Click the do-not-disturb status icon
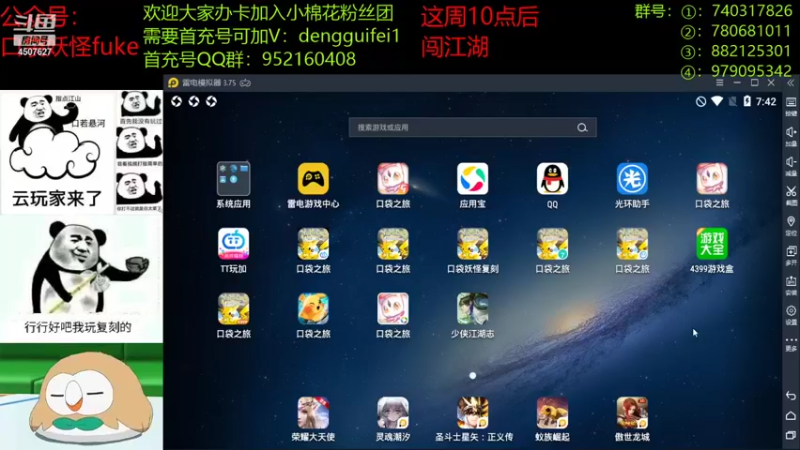 coord(701,102)
